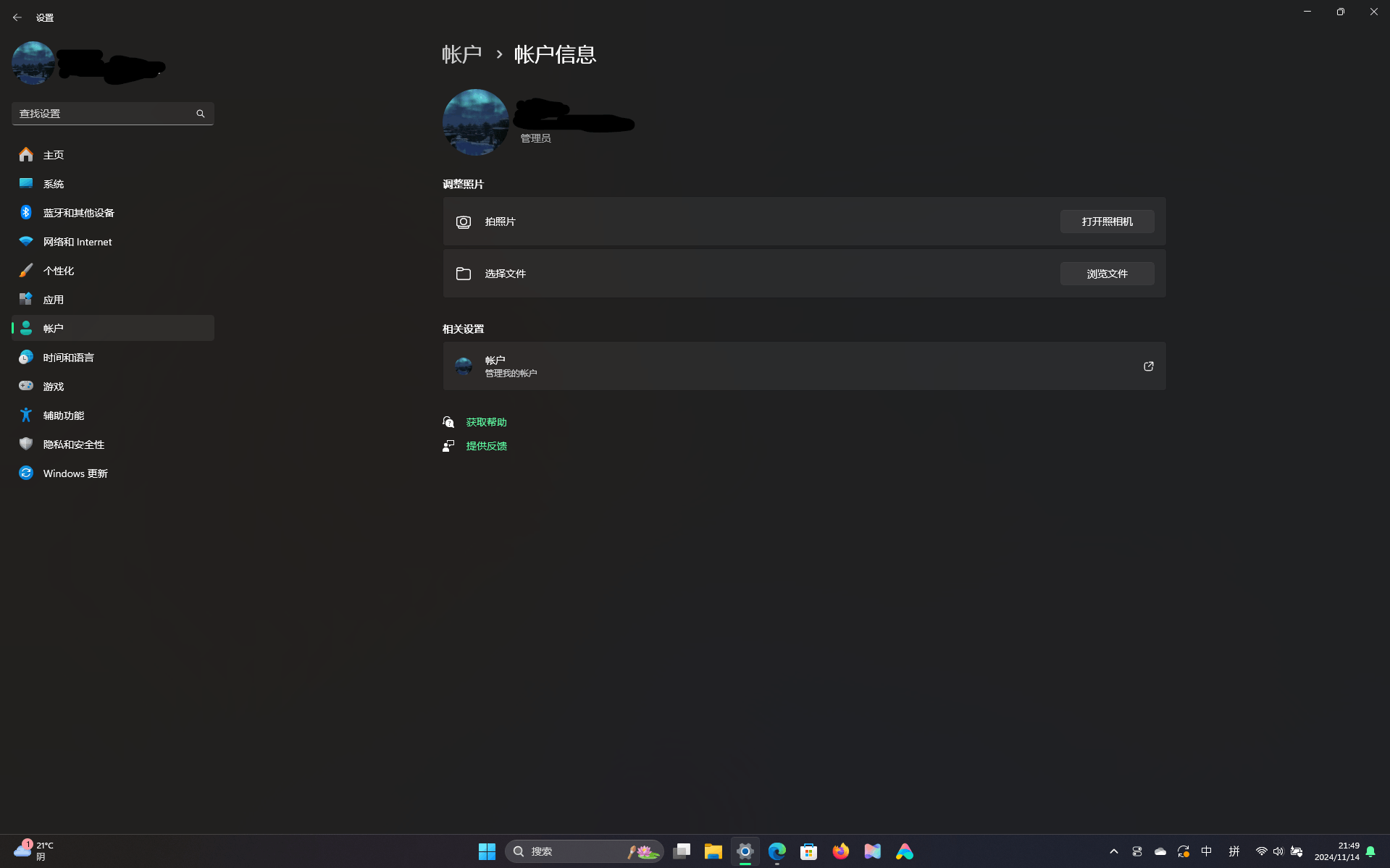Image resolution: width=1390 pixels, height=868 pixels.
Task: Open 游戏 section
Action: point(113,387)
